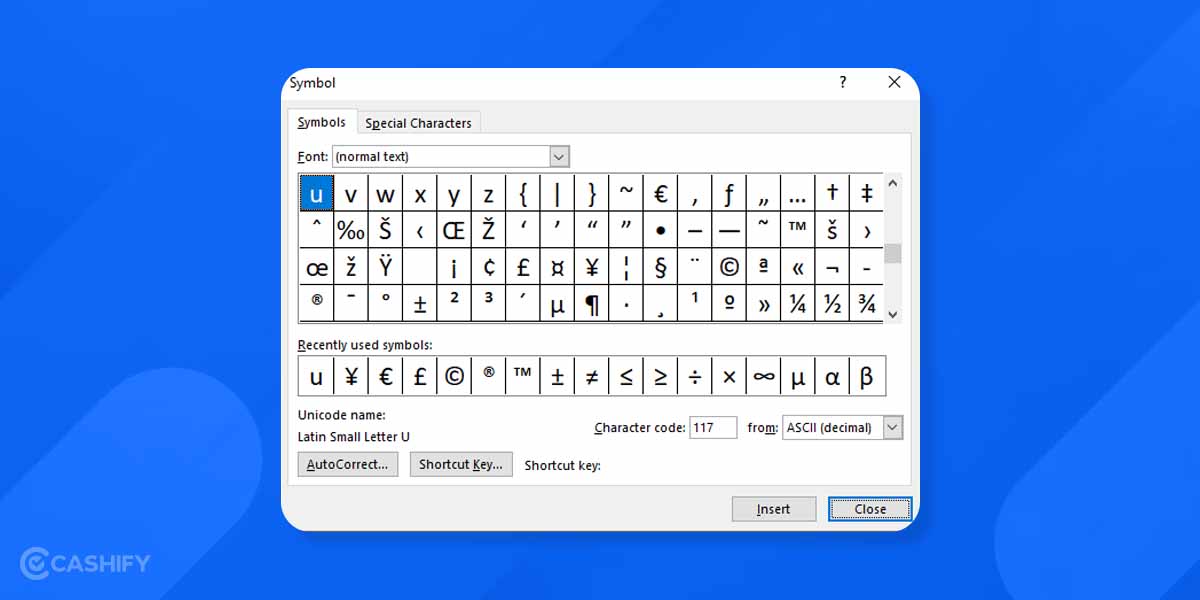This screenshot has width=1200, height=600.
Task: Pick the alpha symbol from recently used symbols
Action: point(832,376)
